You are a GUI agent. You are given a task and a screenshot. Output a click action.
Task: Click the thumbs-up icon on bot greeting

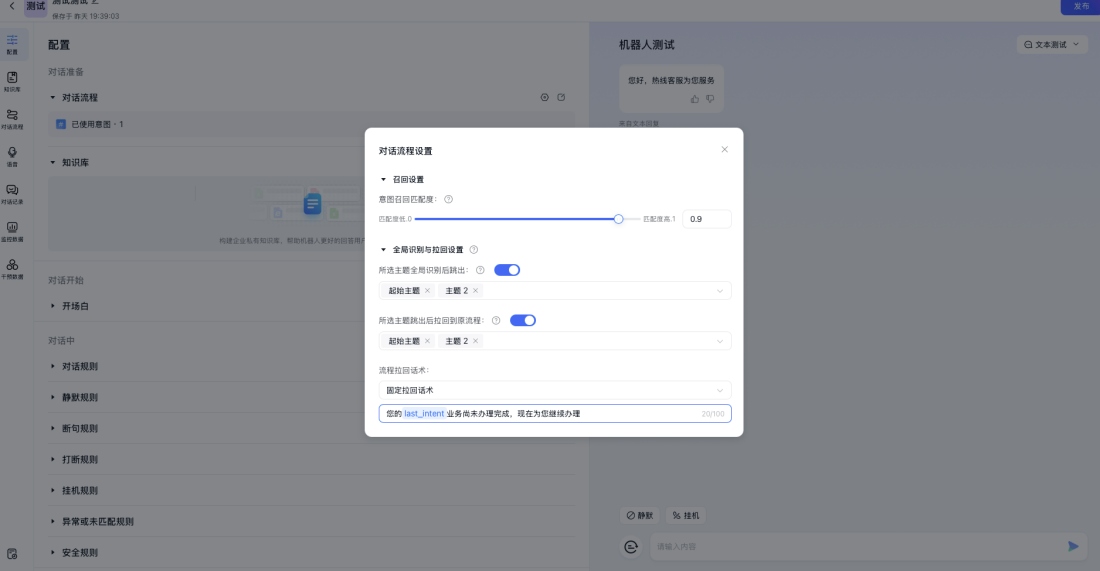[x=695, y=99]
